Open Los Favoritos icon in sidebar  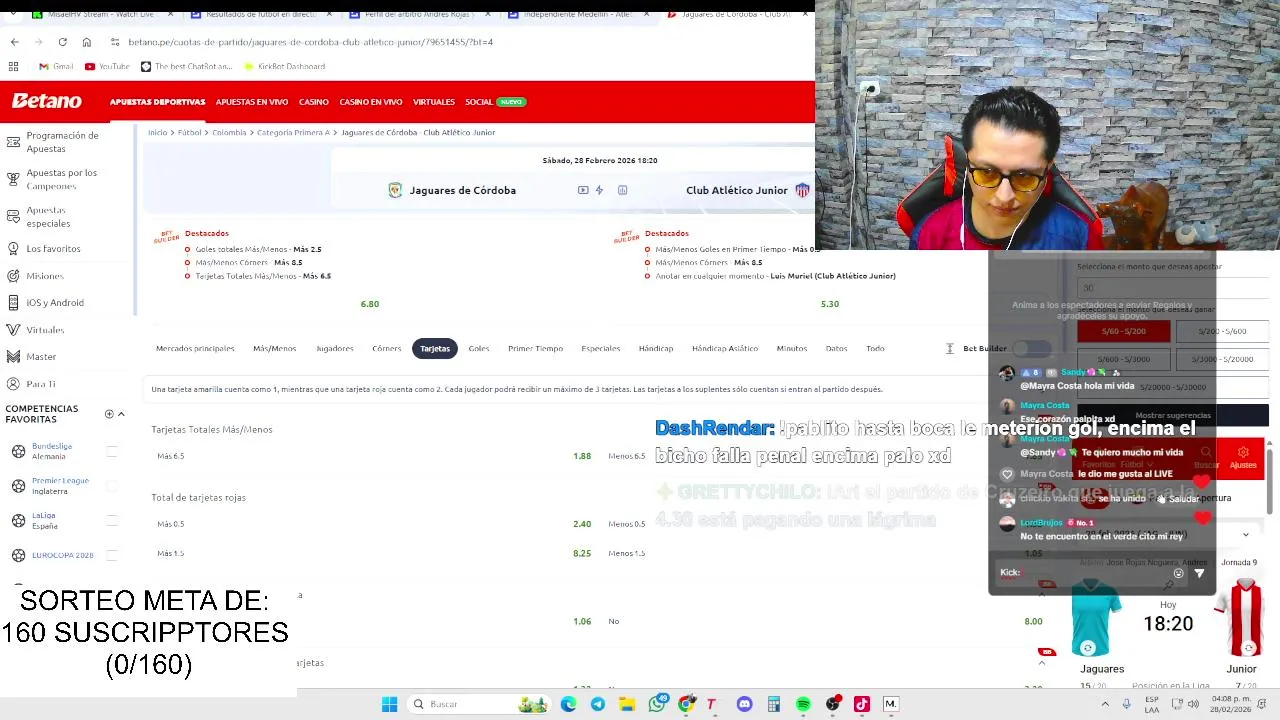pyautogui.click(x=13, y=248)
